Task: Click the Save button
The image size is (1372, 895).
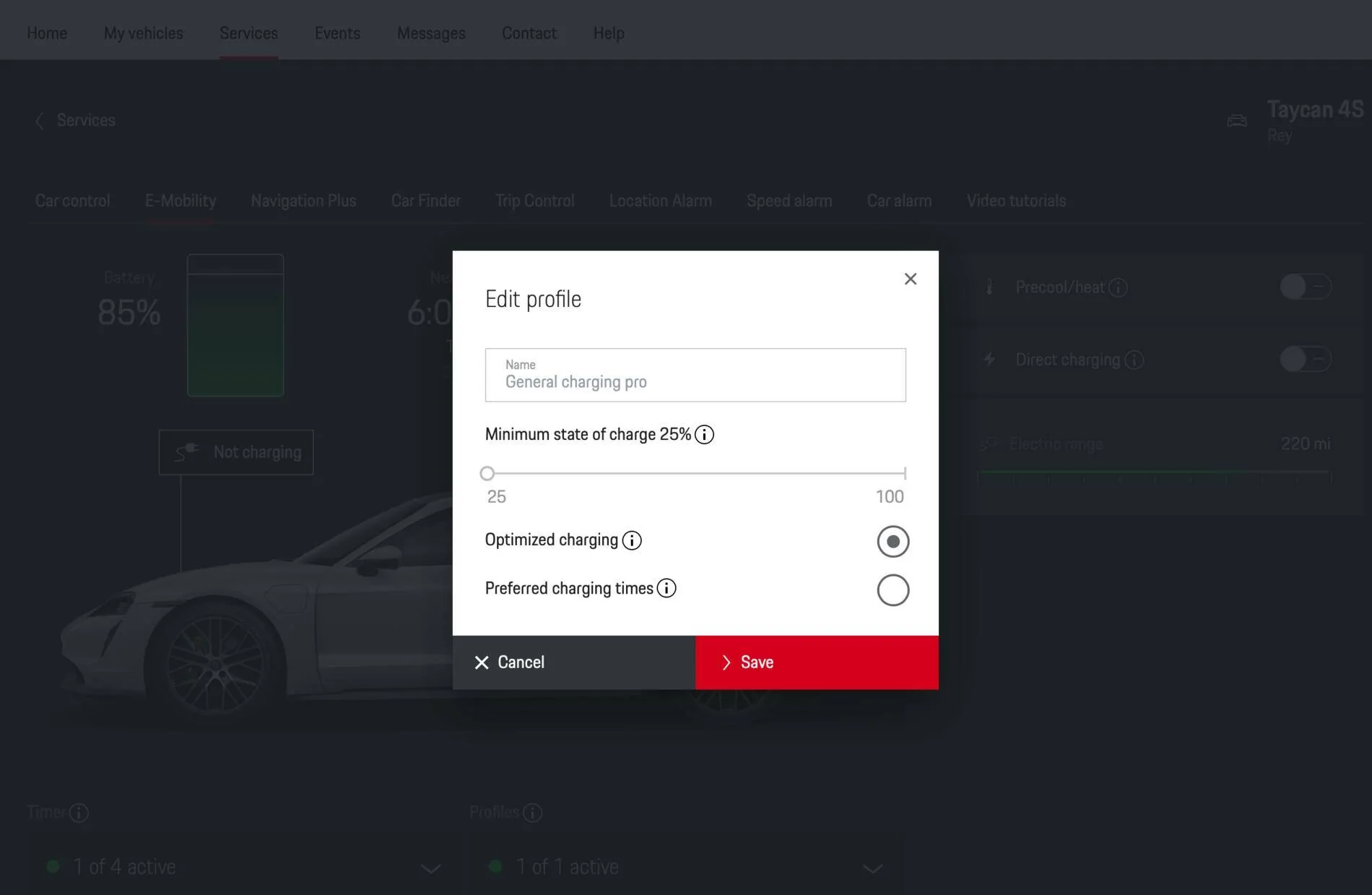Action: coord(817,662)
